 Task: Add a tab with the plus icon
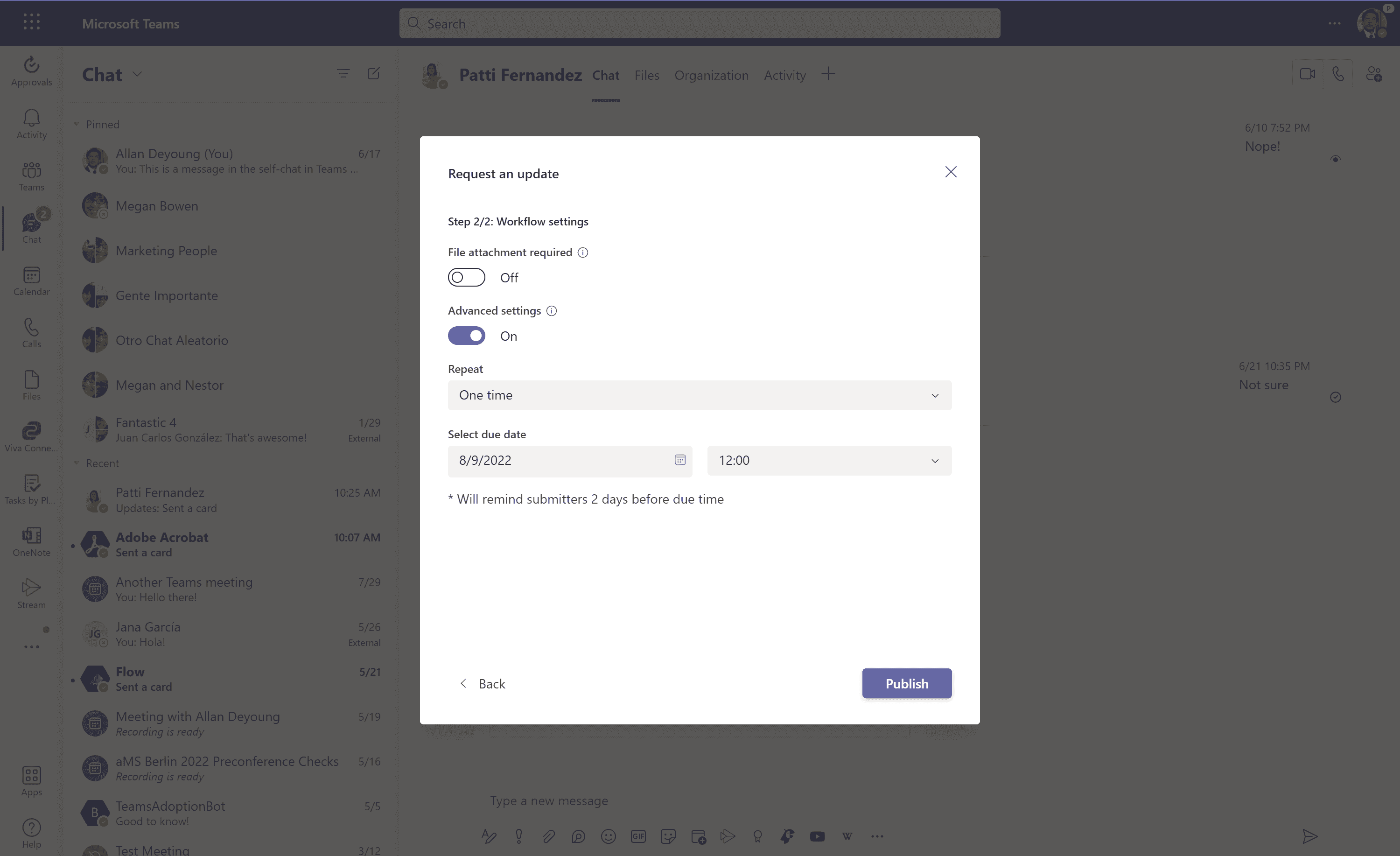point(828,74)
